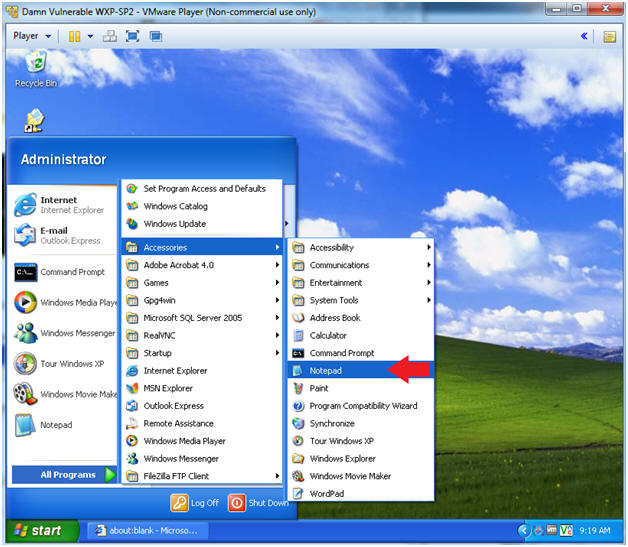Open Windows Movie Maker in left pane
This screenshot has width=628, height=547.
coord(64,394)
